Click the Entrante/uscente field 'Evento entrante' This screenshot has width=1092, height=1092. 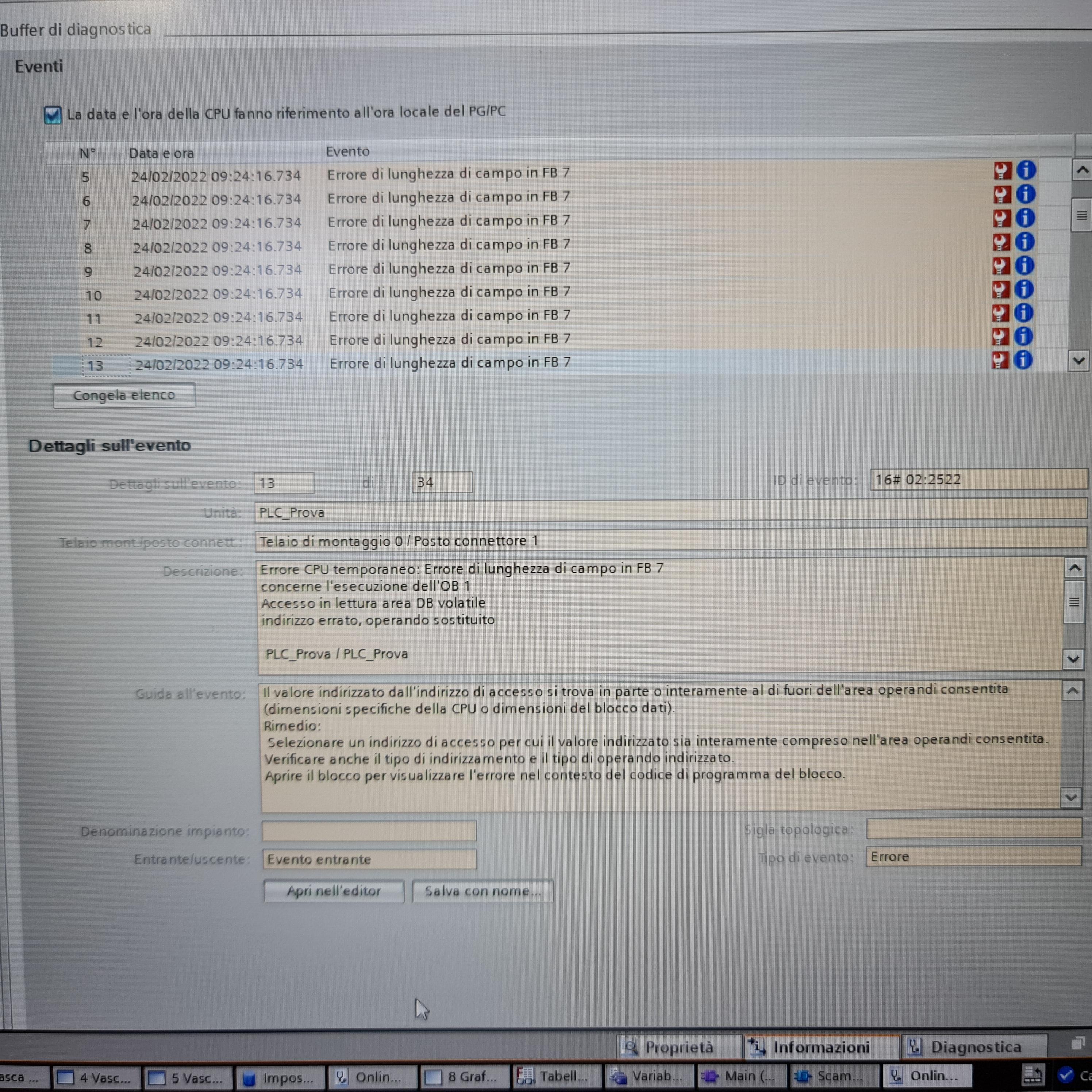pyautogui.click(x=370, y=859)
